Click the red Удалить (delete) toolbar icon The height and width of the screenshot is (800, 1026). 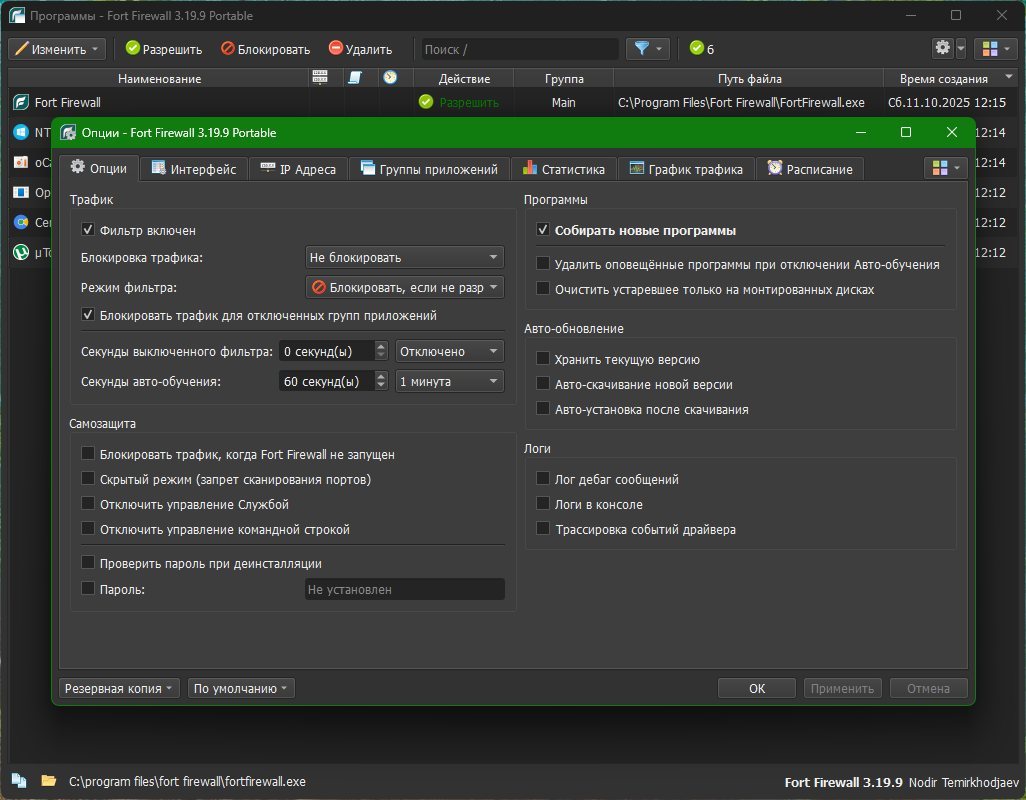pos(336,49)
